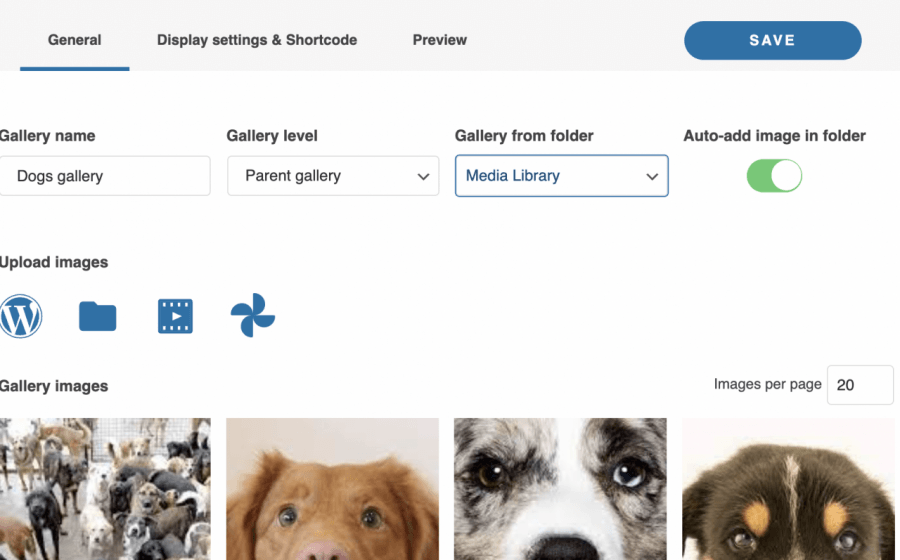Click the Gallery images heading
This screenshot has height=560, width=900.
(54, 386)
